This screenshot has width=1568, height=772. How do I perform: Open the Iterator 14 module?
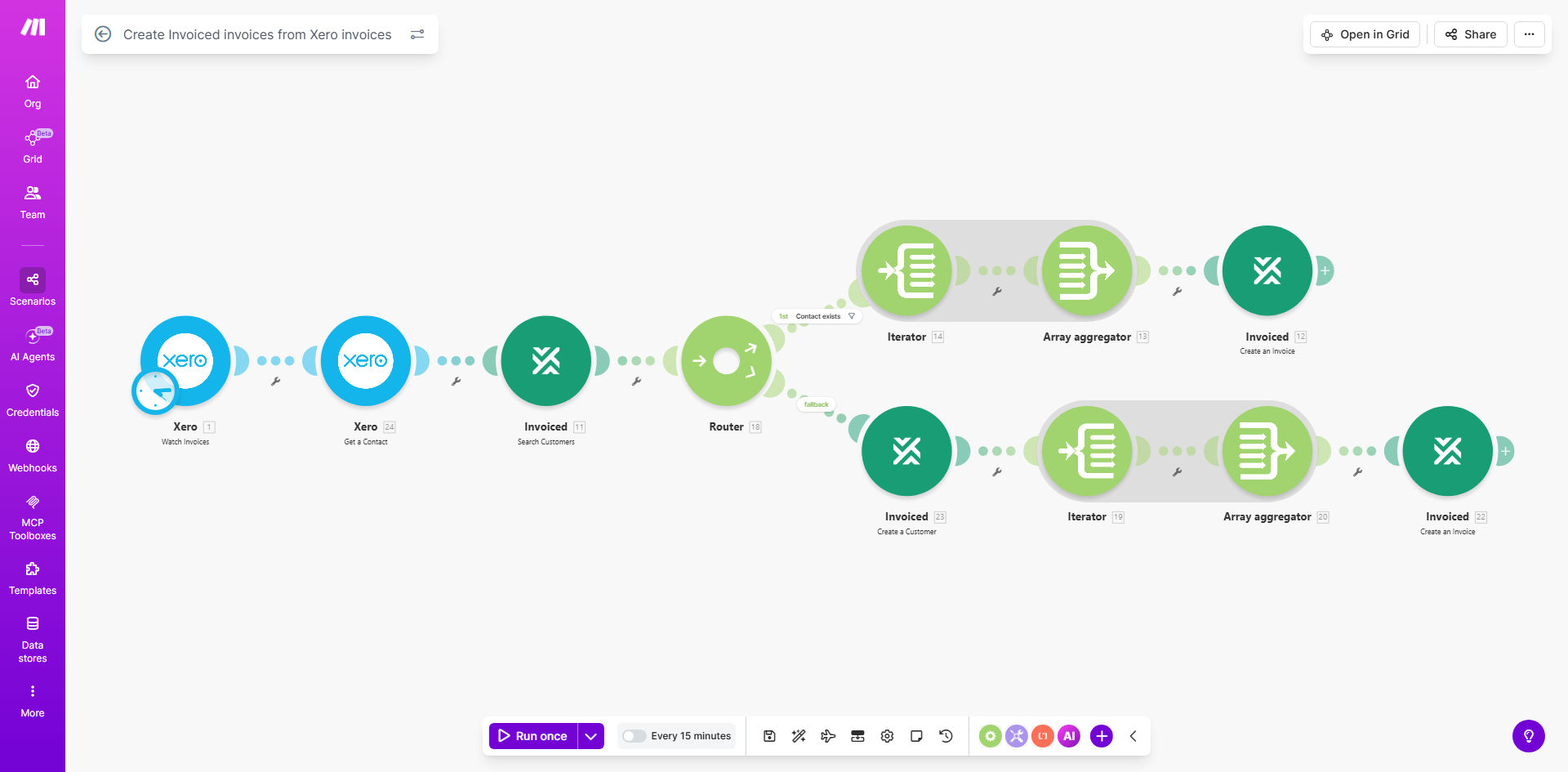pyautogui.click(x=906, y=270)
